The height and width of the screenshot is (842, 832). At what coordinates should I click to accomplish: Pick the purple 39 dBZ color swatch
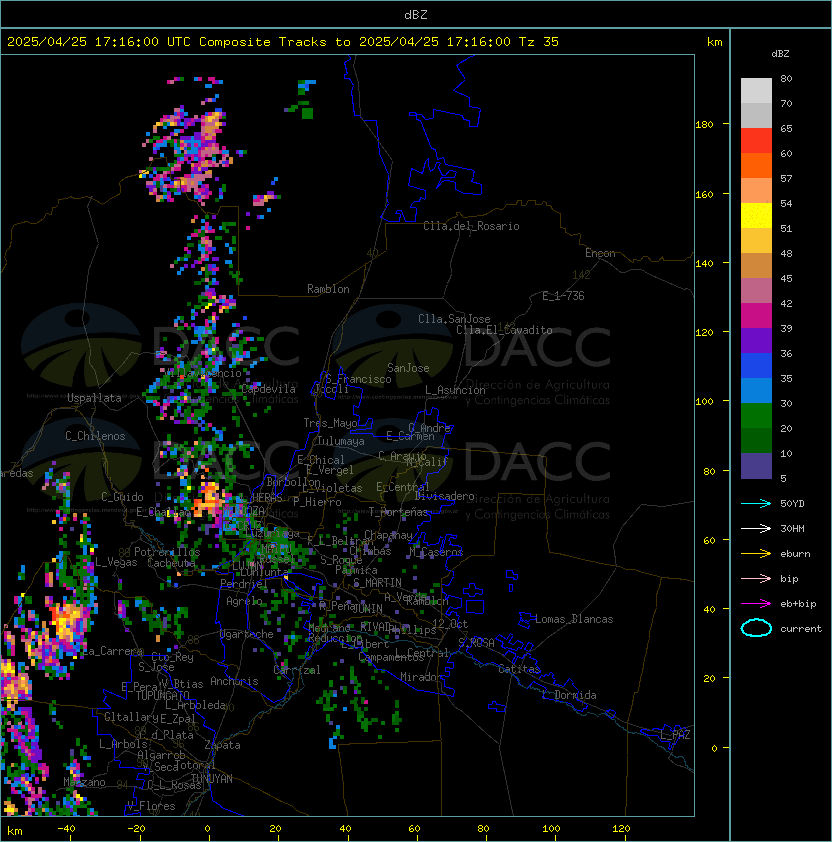click(756, 341)
